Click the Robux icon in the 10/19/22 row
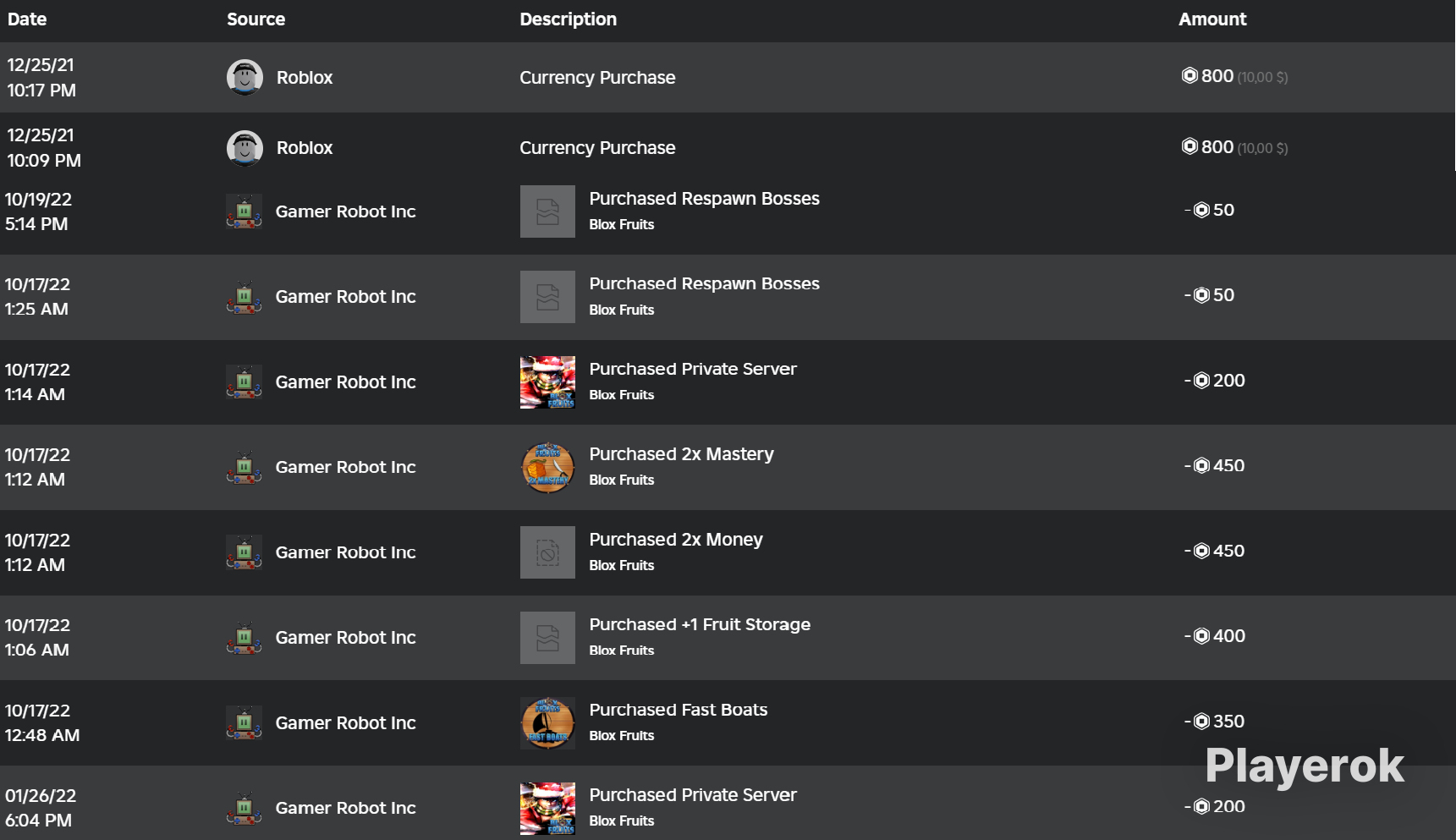Image resolution: width=1456 pixels, height=840 pixels. coord(1201,210)
